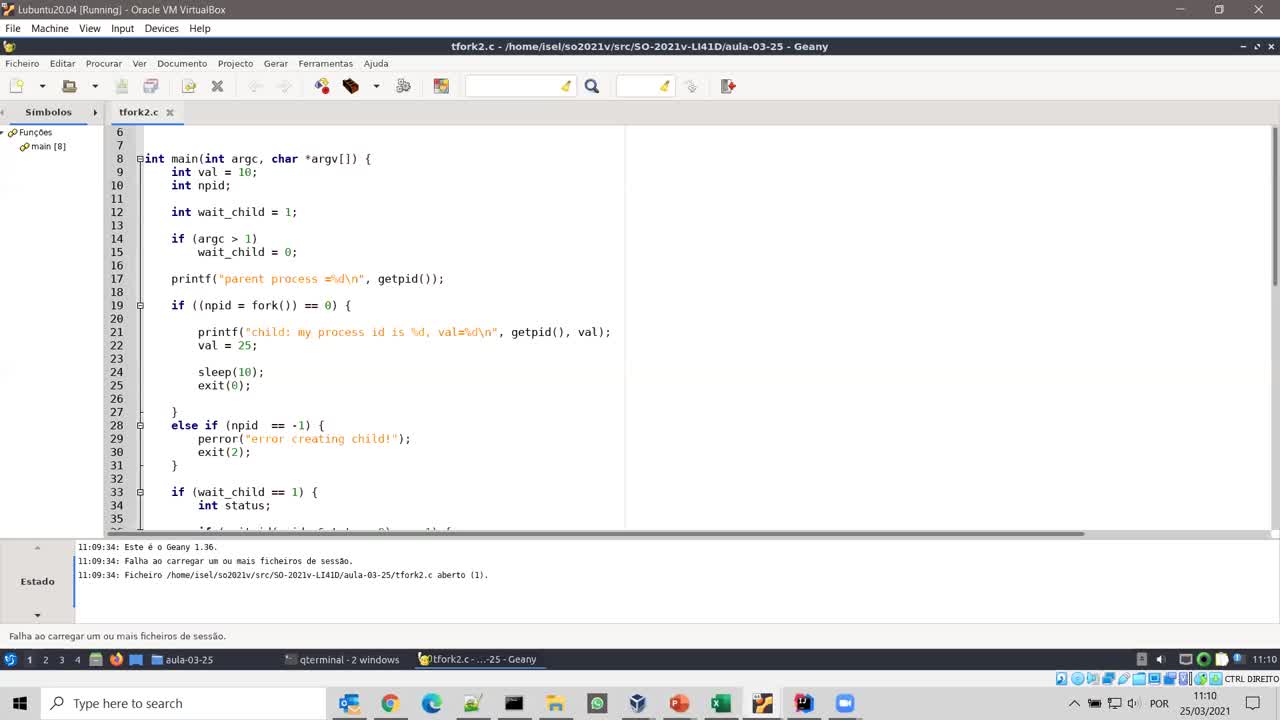Create a new file using toolbar icon
Image resolution: width=1280 pixels, height=720 pixels.
click(16, 86)
